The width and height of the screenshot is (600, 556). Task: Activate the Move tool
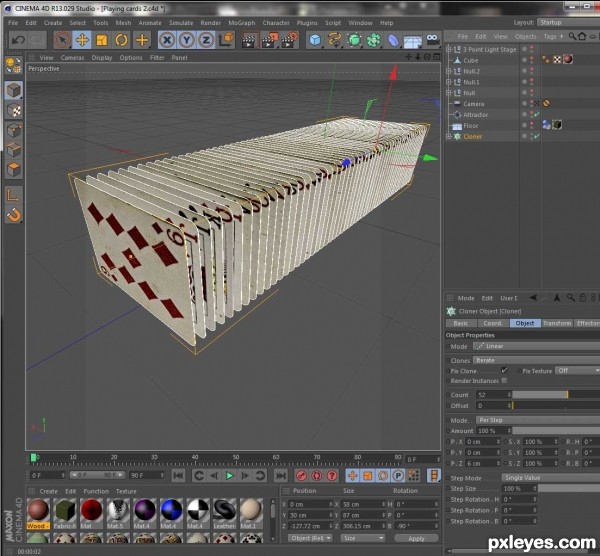click(82, 40)
